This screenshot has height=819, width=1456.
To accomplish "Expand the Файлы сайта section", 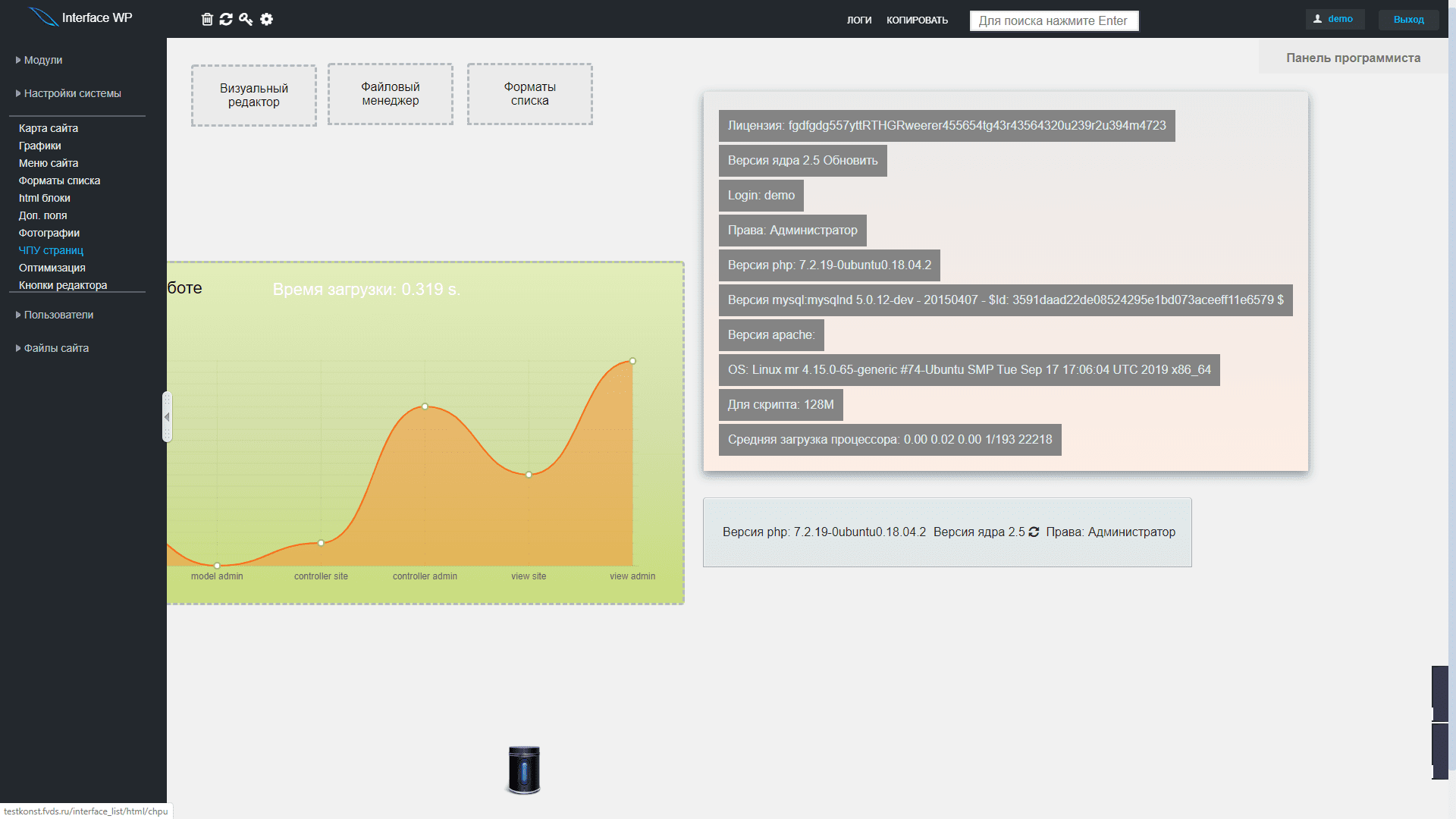I will pyautogui.click(x=56, y=348).
